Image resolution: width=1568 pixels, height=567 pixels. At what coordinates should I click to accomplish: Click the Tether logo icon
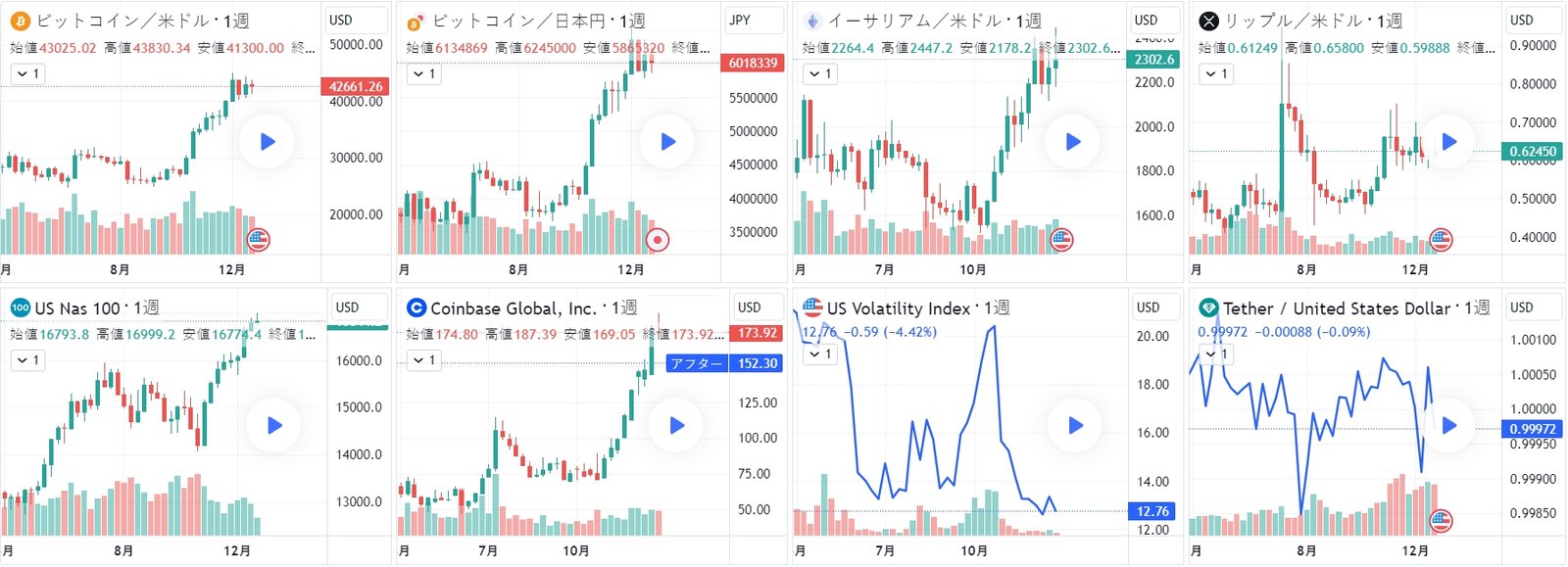click(1208, 307)
